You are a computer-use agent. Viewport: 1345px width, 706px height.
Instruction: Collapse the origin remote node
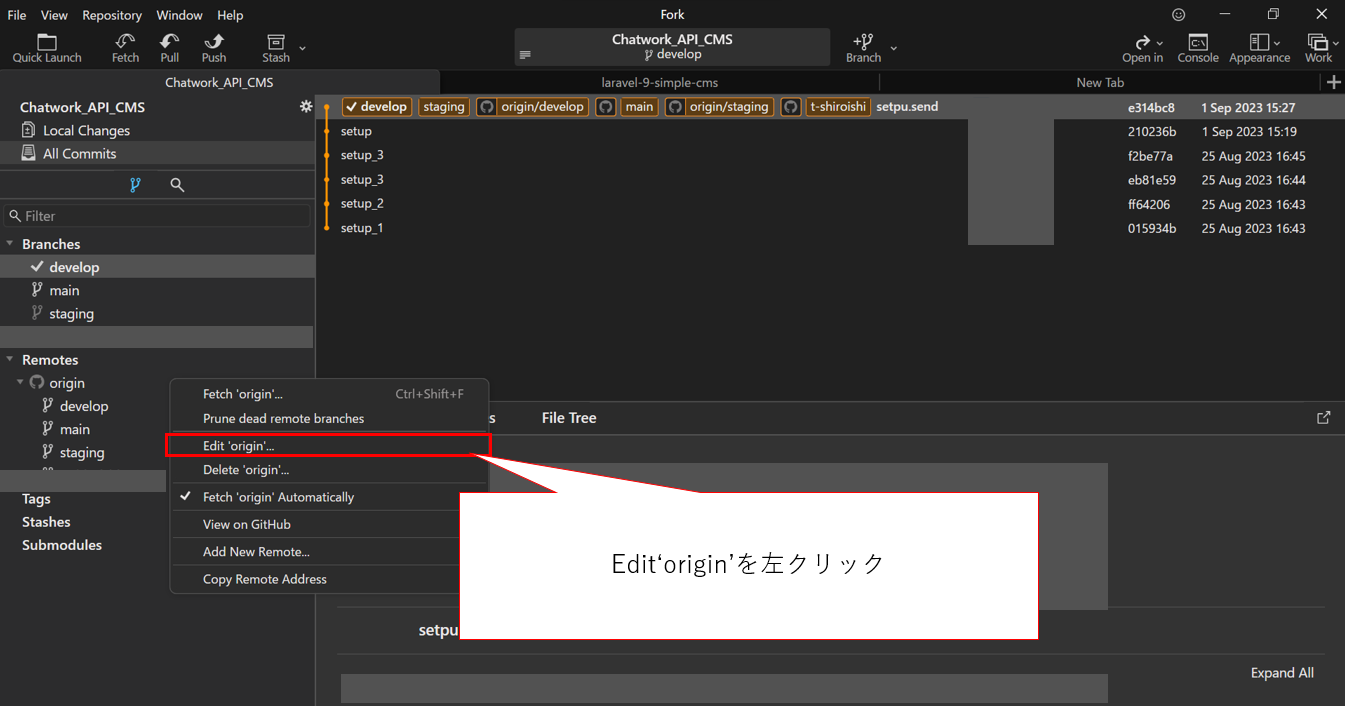21,383
